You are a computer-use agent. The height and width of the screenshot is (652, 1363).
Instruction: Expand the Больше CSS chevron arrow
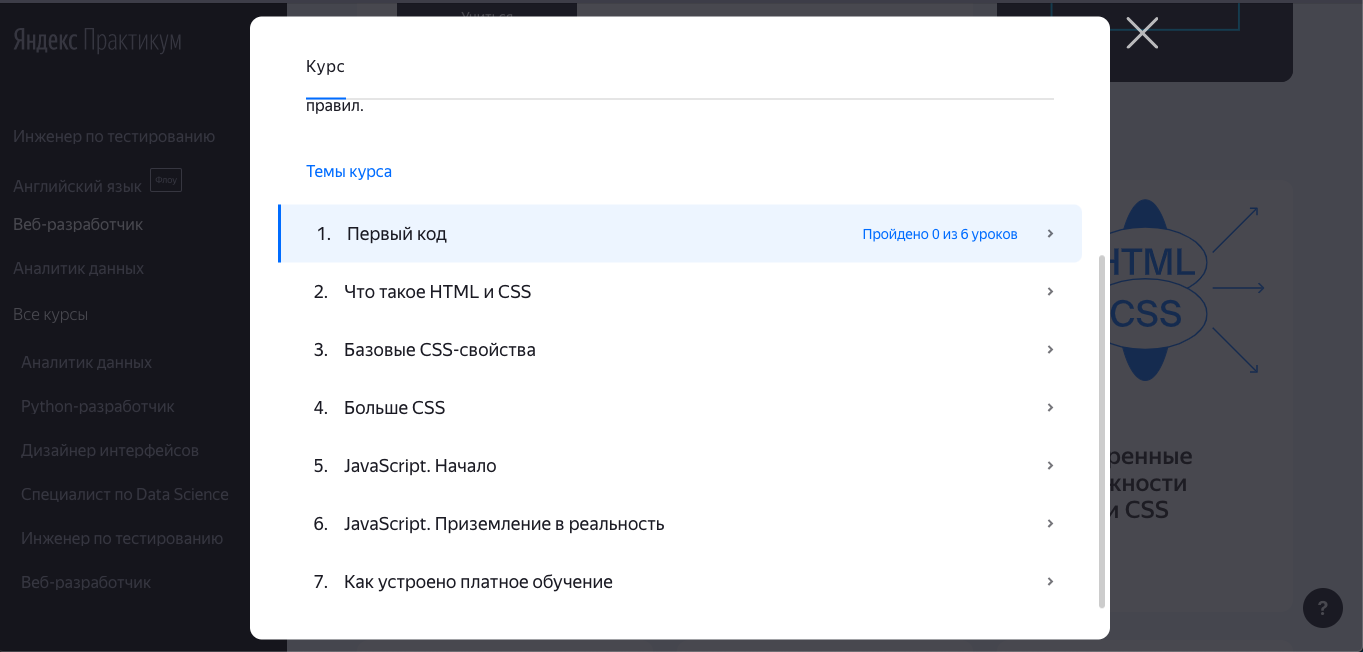pos(1050,408)
